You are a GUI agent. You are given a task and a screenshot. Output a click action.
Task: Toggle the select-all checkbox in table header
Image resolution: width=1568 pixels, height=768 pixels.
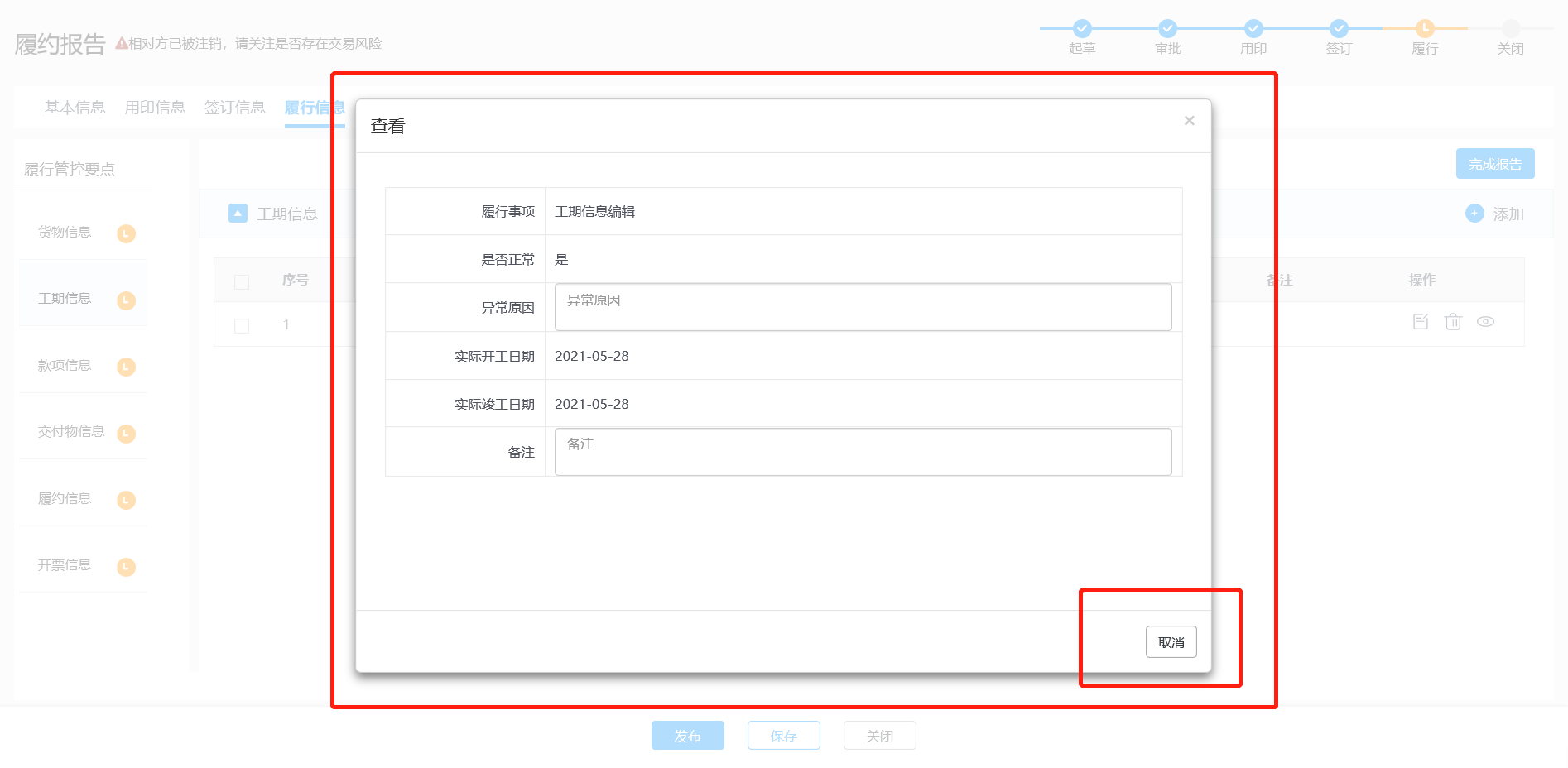(x=242, y=282)
